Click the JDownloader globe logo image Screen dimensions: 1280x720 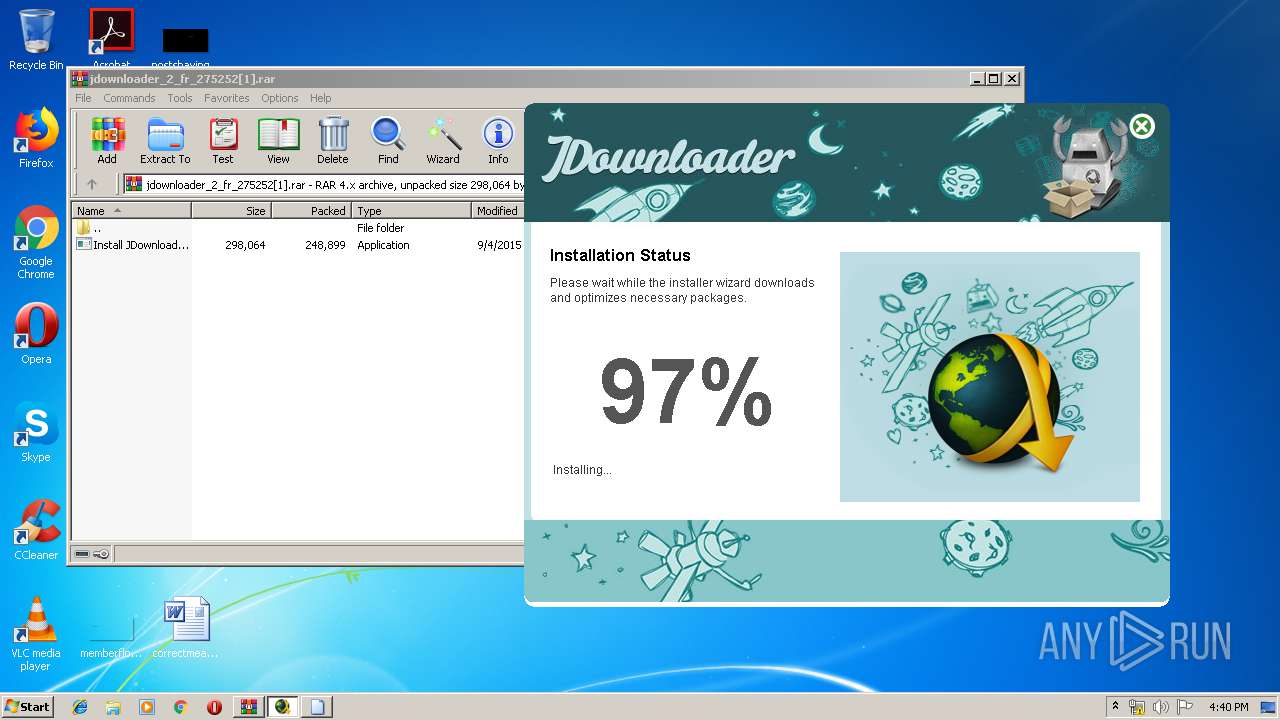point(1000,404)
